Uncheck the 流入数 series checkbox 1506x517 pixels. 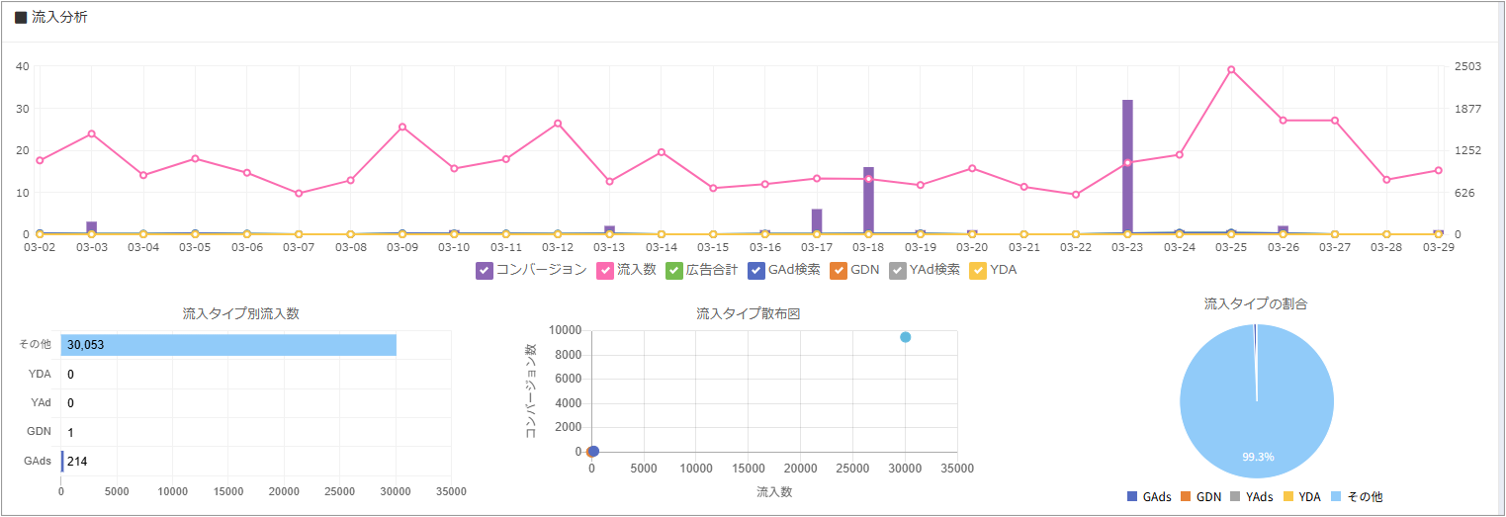tap(605, 270)
